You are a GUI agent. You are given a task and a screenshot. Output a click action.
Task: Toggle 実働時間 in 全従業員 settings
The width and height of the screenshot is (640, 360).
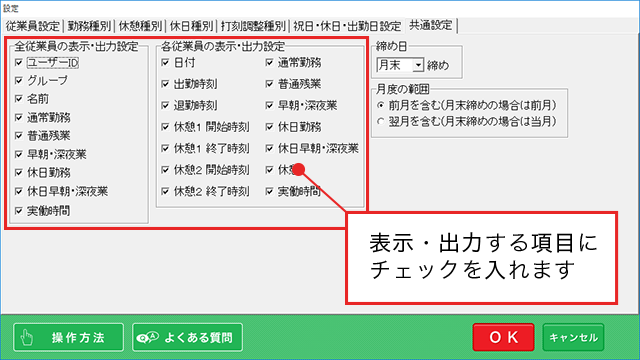[19, 211]
